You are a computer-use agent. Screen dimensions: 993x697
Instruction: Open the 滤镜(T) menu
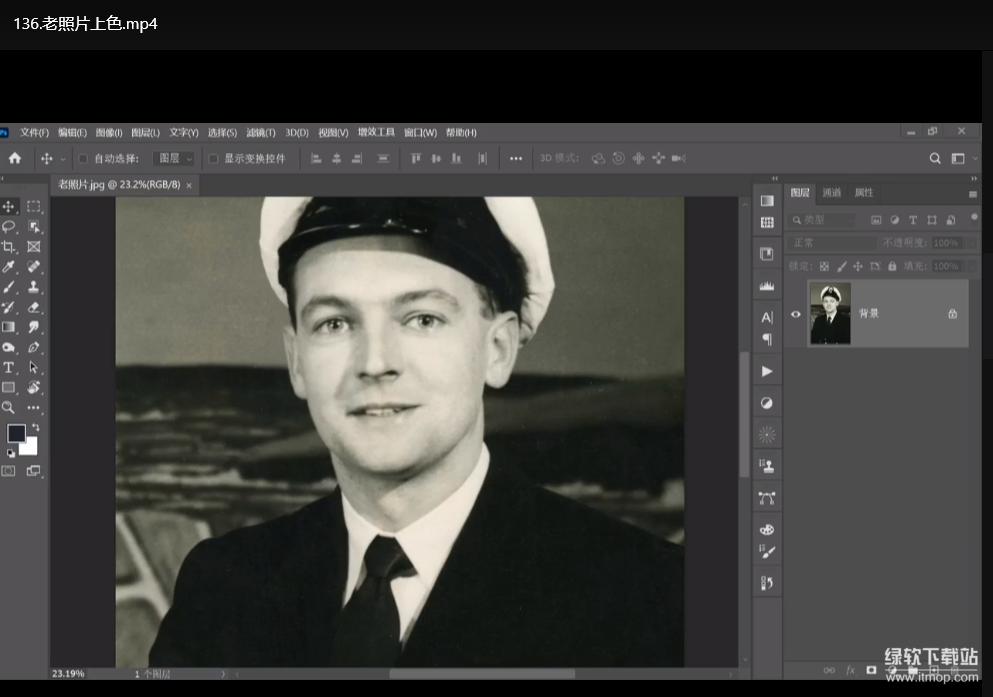click(x=260, y=132)
